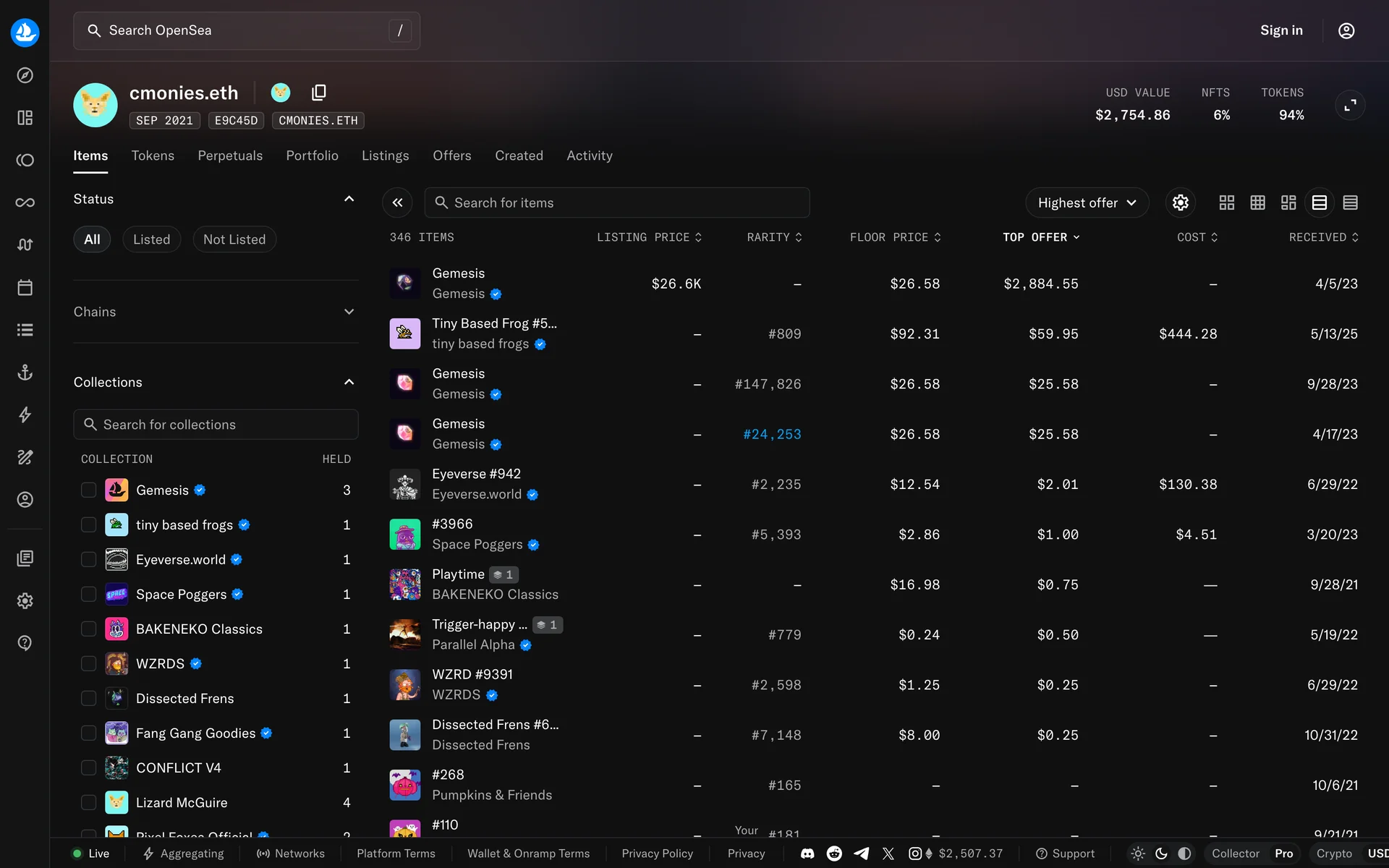The width and height of the screenshot is (1389, 868).
Task: Click the lightning bolt sidebar icon
Action: click(x=25, y=414)
